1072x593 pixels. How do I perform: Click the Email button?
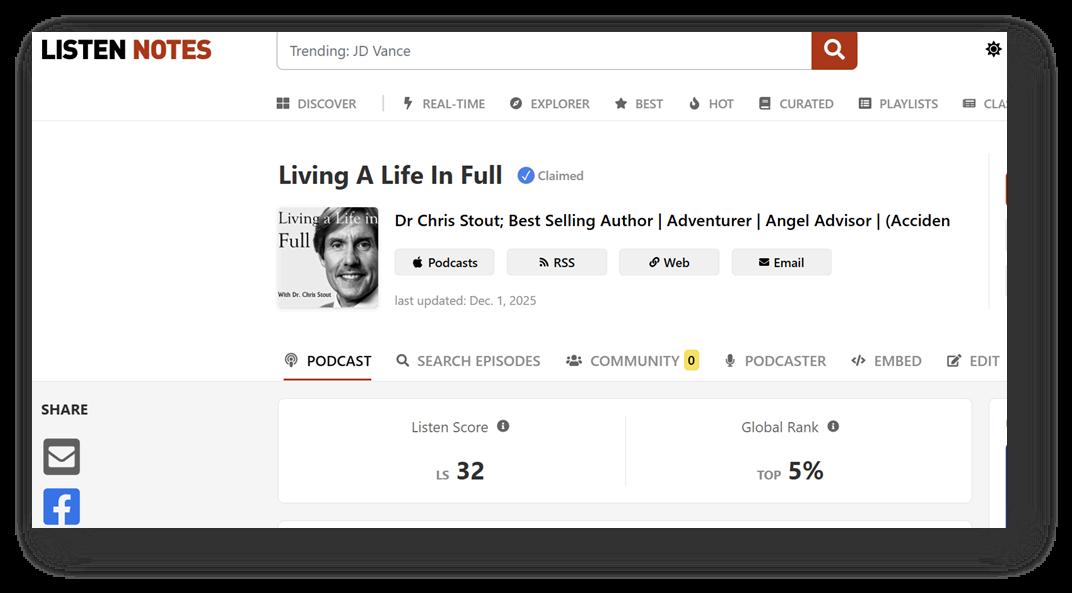781,263
